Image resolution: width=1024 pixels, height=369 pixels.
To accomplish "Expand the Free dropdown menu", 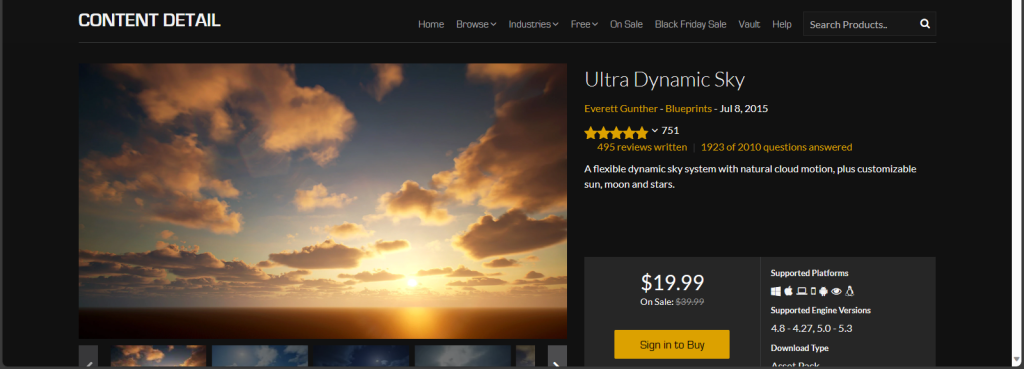I will point(584,24).
